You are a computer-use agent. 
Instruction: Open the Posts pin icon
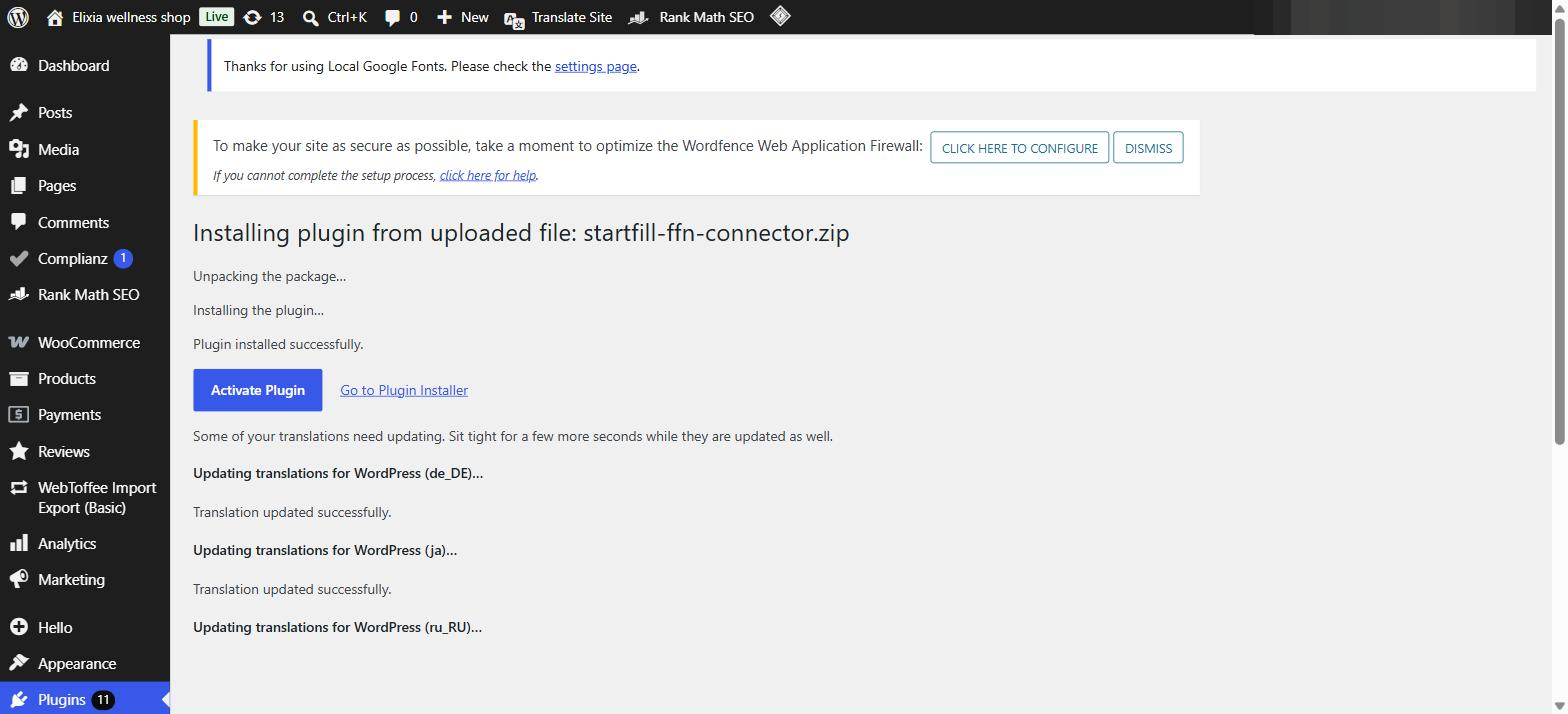pos(18,112)
